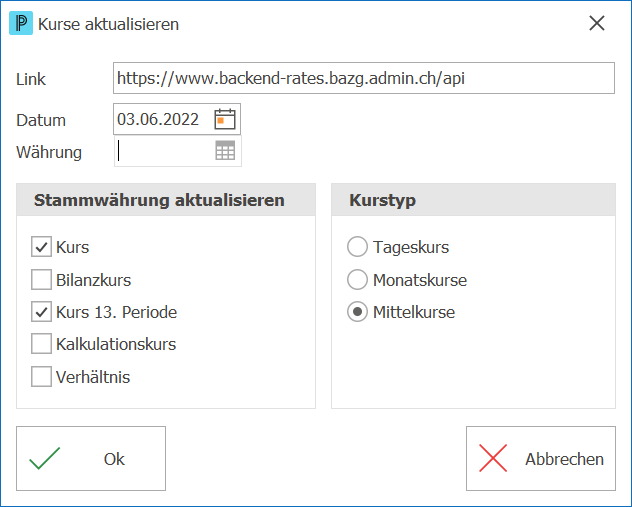Confirm with the Ok button
This screenshot has height=507, width=632.
pyautogui.click(x=91, y=459)
